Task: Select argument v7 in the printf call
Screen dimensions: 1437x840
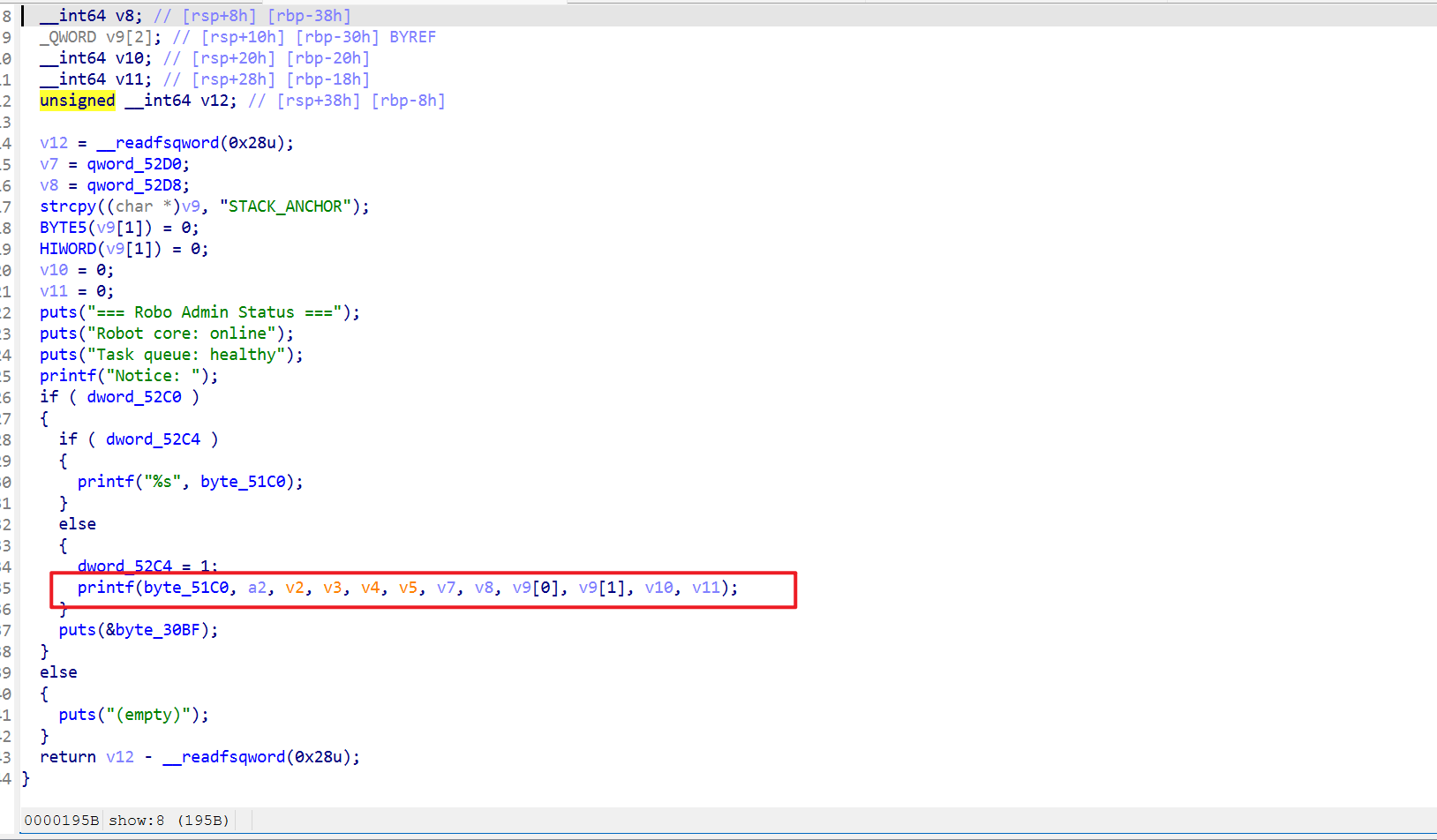Action: 447,588
